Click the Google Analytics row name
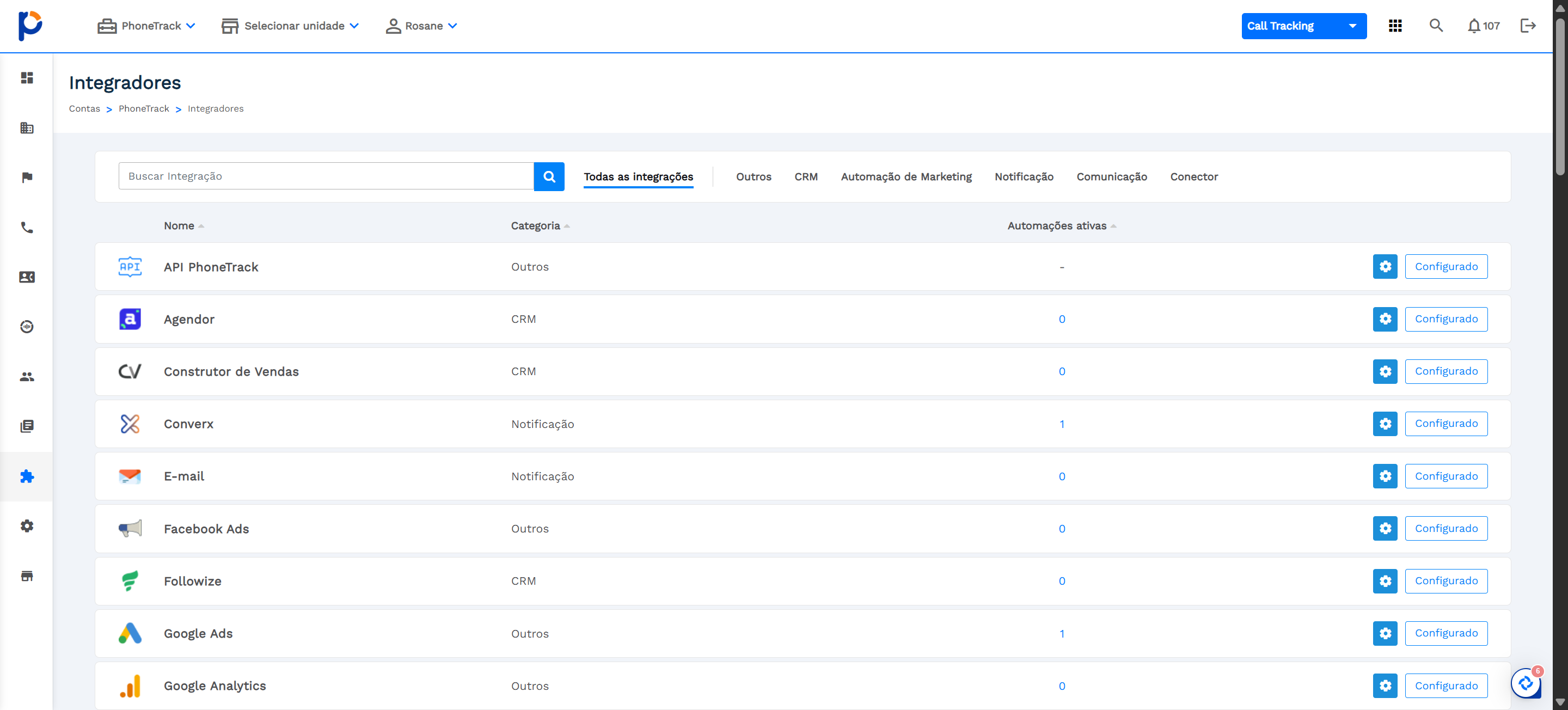This screenshot has height=710, width=1568. 215,686
